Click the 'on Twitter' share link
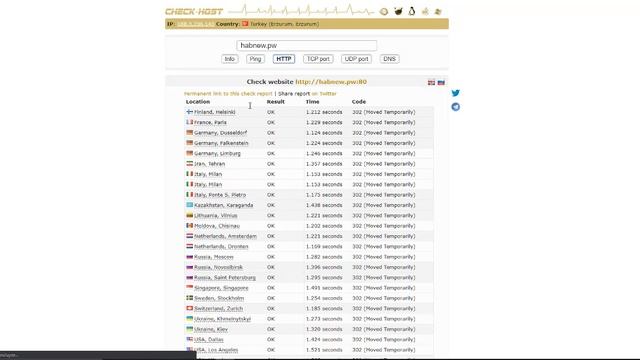 tap(324, 93)
